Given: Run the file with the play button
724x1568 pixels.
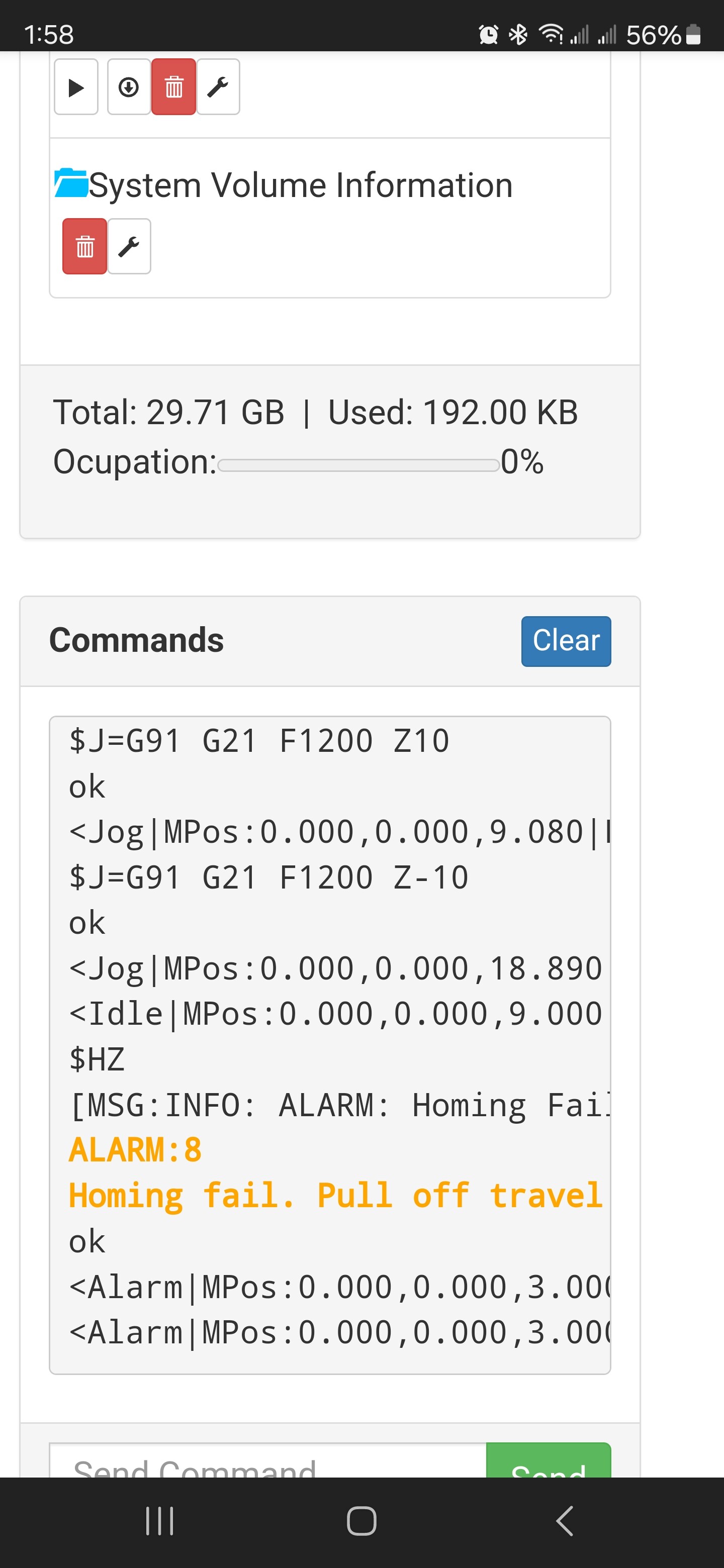Looking at the screenshot, I should click(76, 87).
